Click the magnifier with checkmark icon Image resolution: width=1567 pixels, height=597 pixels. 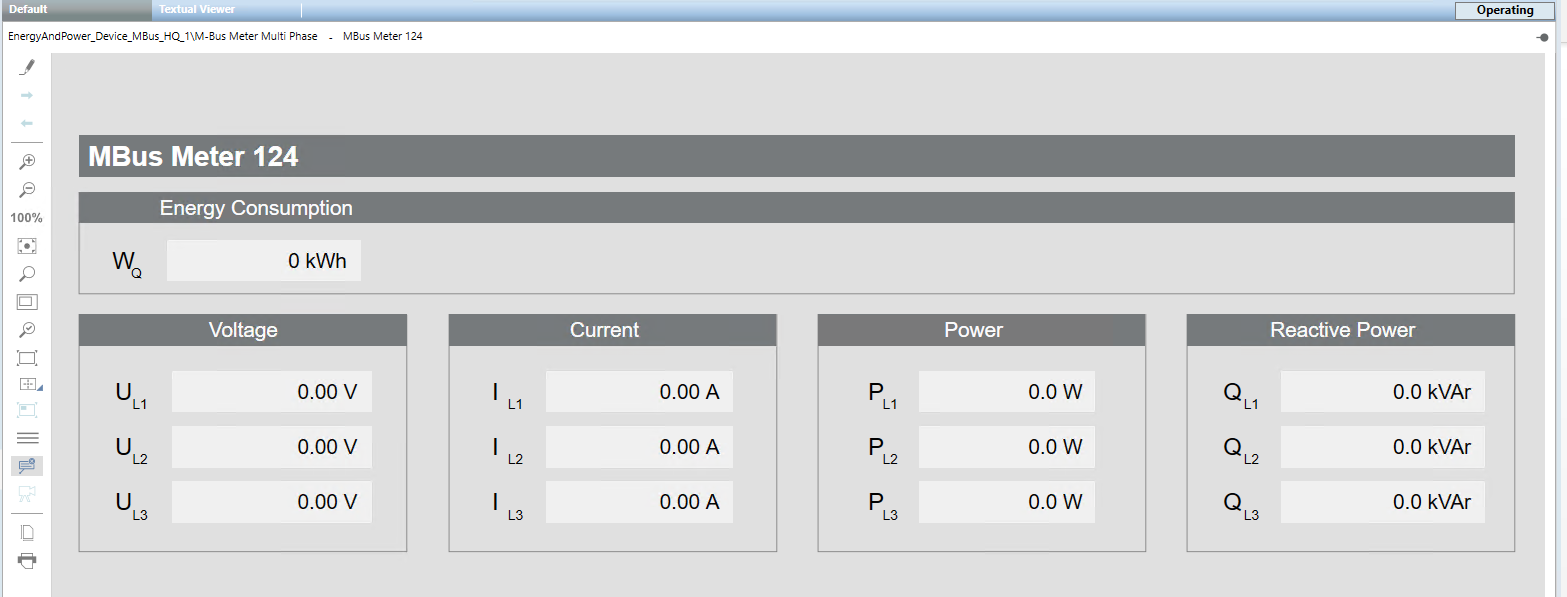point(27,330)
